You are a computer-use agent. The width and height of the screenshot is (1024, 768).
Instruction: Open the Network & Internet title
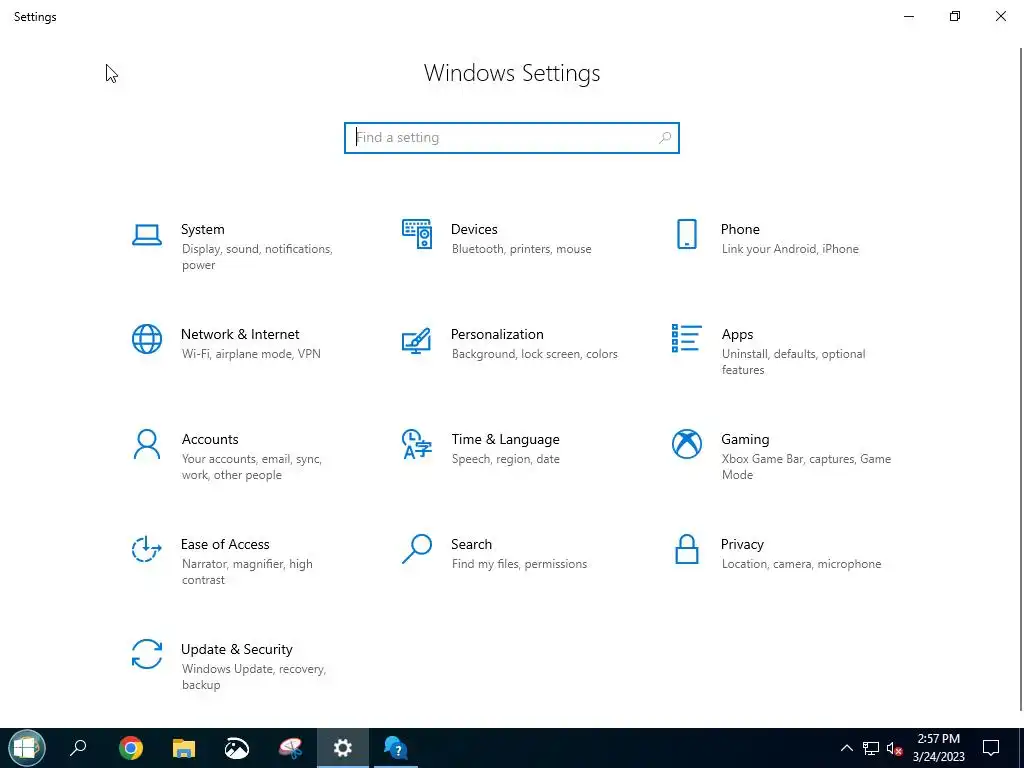240,334
